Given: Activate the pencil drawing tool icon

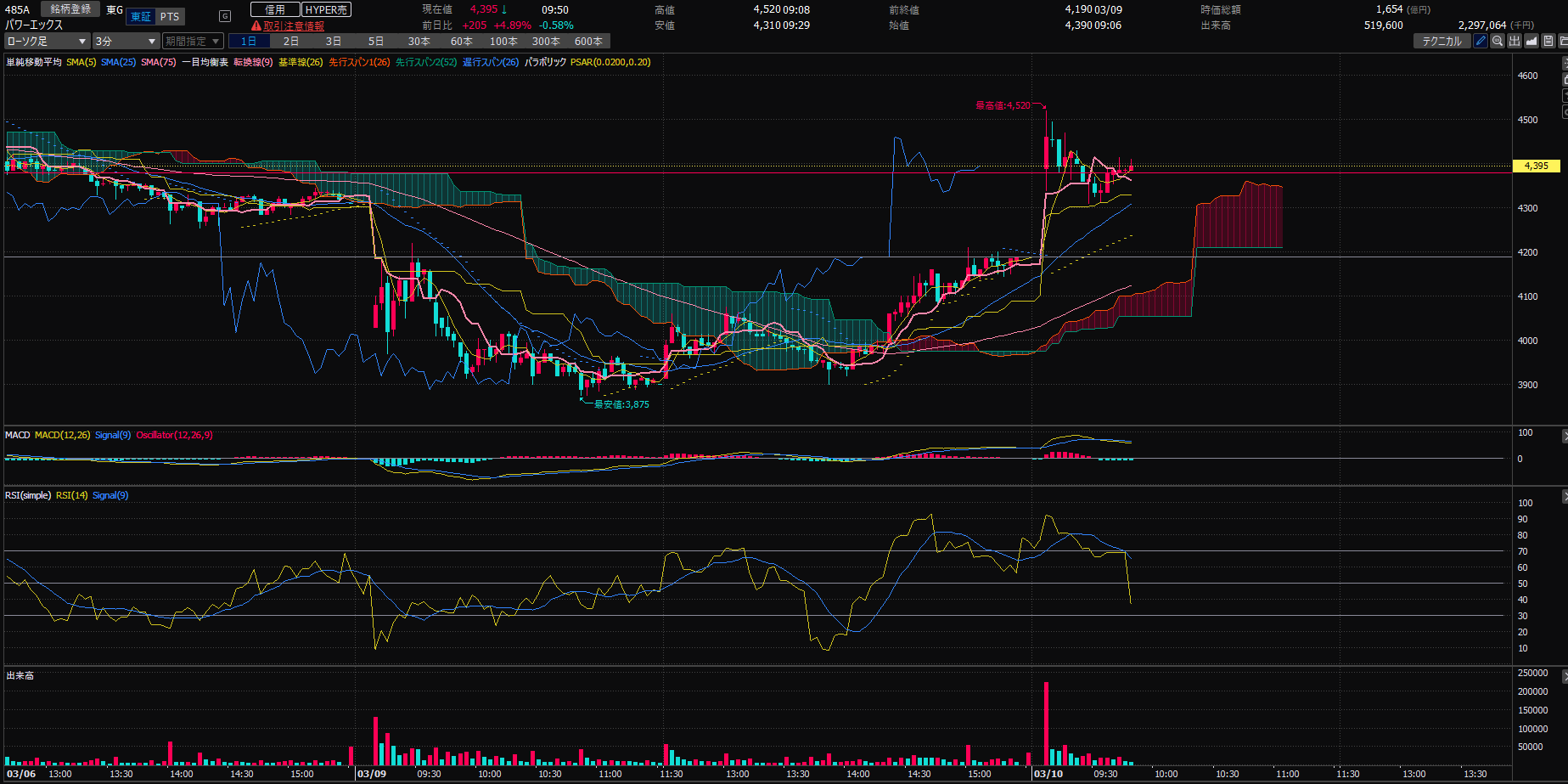Looking at the screenshot, I should pos(1481,41).
